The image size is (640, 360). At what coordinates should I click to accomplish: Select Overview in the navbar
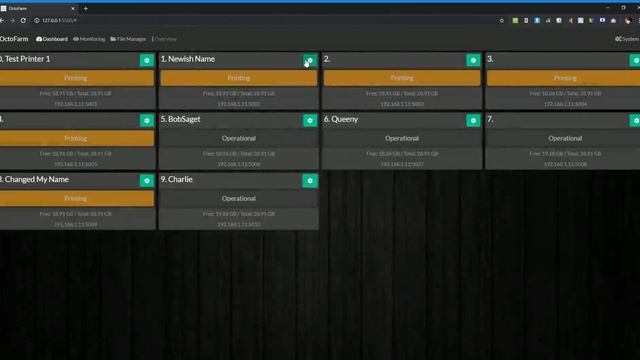[x=164, y=39]
